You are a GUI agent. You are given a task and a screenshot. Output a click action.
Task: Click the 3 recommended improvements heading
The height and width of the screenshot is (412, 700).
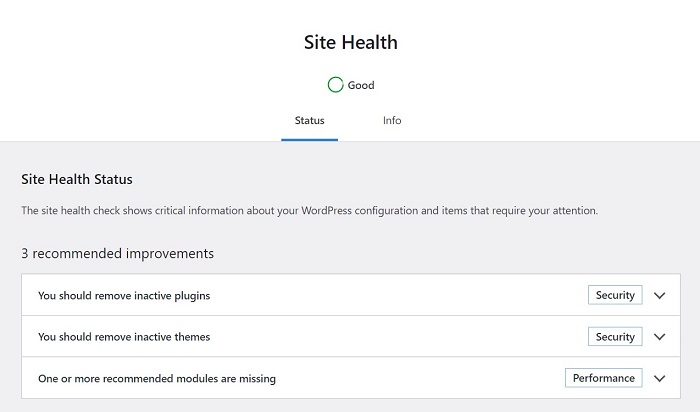[x=117, y=254]
